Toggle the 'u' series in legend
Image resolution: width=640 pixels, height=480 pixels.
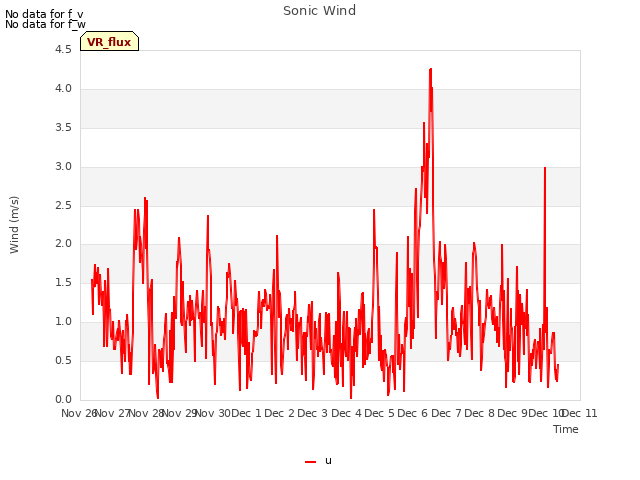pyautogui.click(x=318, y=461)
